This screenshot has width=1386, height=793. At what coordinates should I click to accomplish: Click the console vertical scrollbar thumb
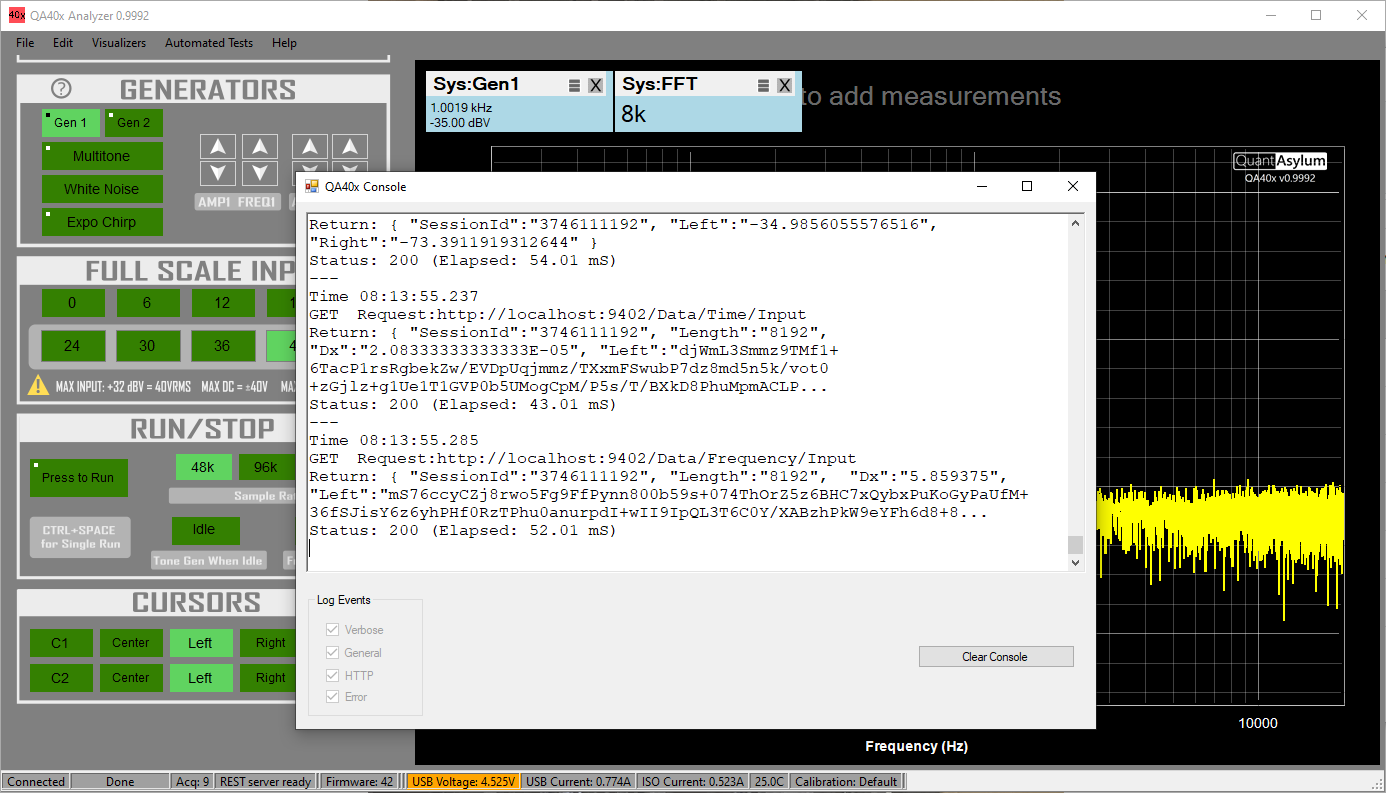click(x=1075, y=544)
